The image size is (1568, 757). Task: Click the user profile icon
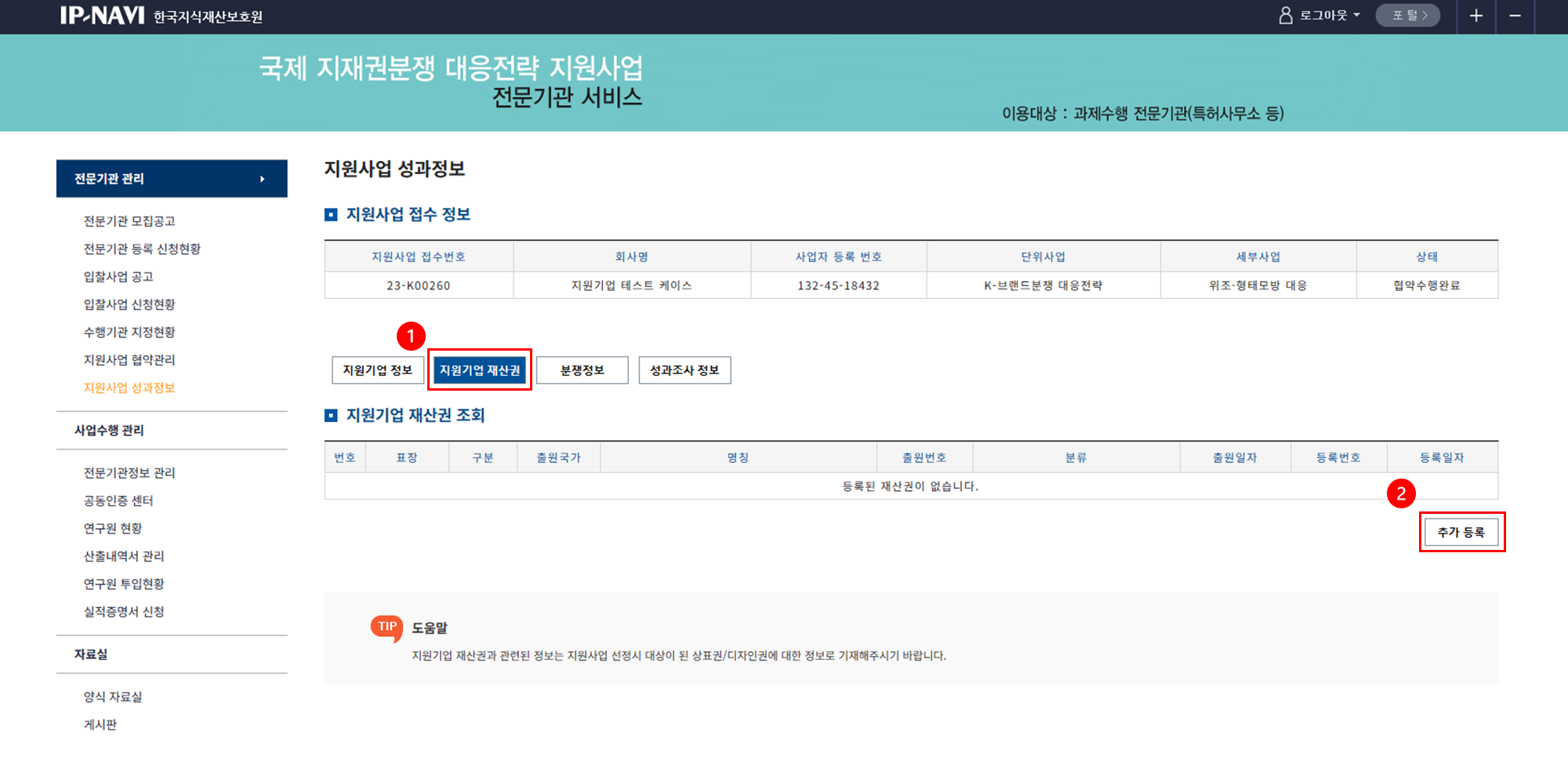pos(1286,16)
